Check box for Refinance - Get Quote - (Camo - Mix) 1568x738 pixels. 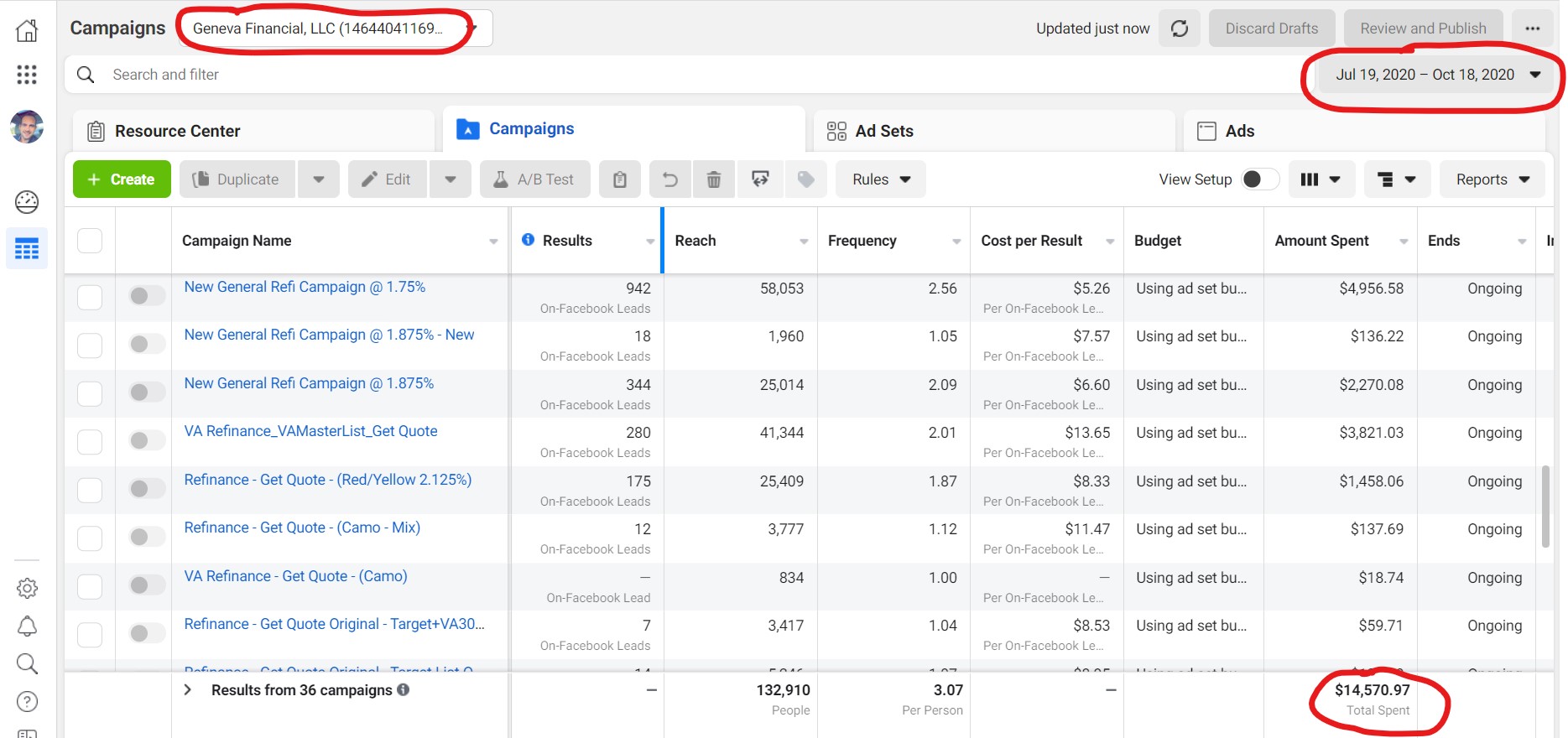[90, 538]
